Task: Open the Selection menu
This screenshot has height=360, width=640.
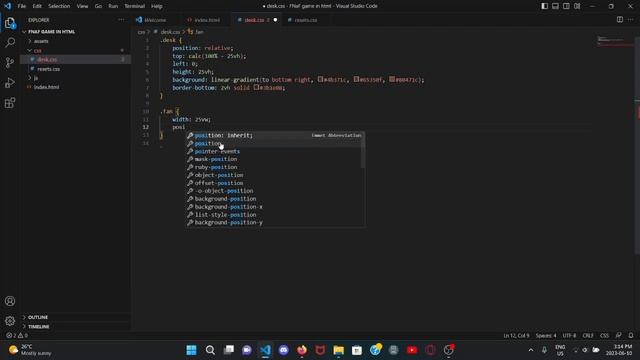Action: 59,6
